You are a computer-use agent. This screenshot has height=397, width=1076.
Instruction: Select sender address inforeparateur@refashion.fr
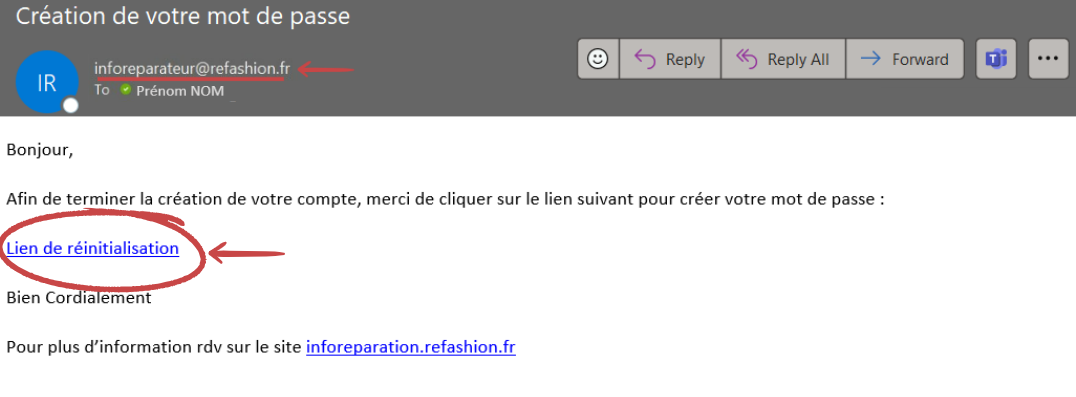tap(192, 69)
